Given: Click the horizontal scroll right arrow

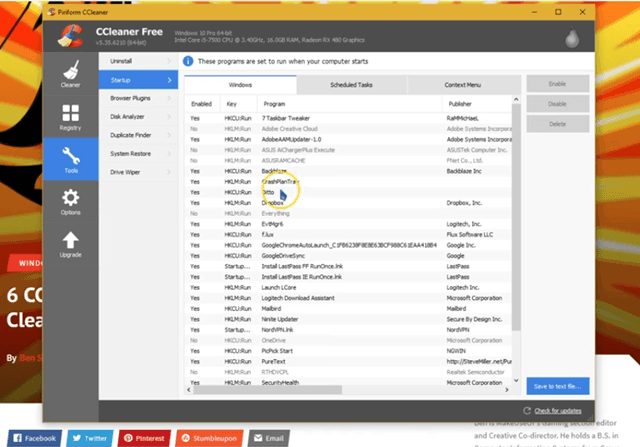Looking at the screenshot, I should click(x=507, y=390).
